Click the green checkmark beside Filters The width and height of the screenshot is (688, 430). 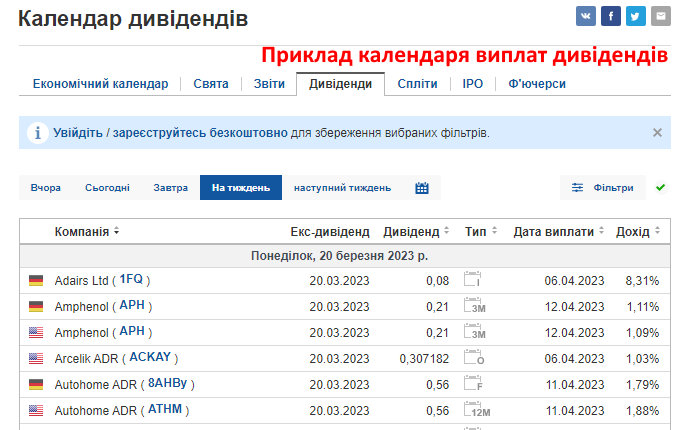pos(660,187)
